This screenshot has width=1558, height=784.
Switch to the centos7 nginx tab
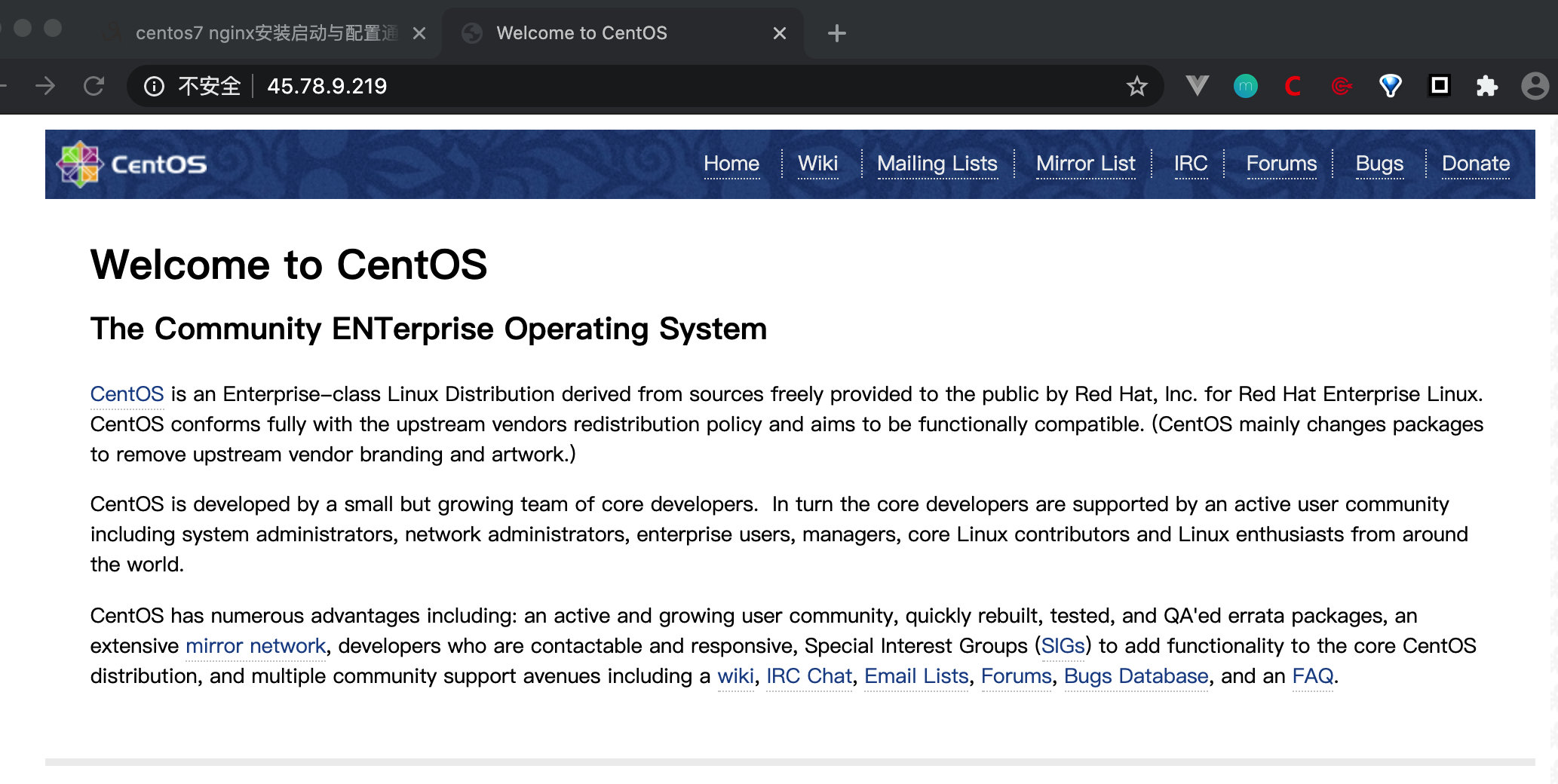tap(266, 33)
